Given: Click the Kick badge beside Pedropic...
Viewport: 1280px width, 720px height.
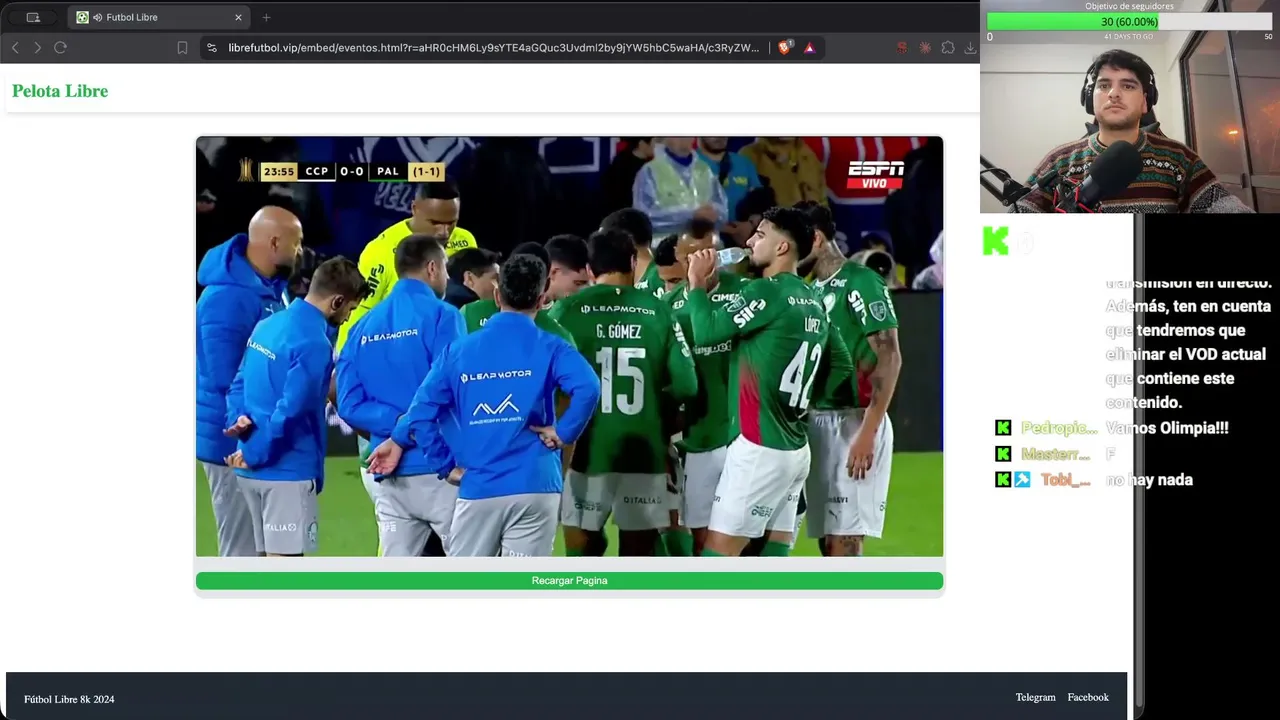Looking at the screenshot, I should (x=1003, y=428).
